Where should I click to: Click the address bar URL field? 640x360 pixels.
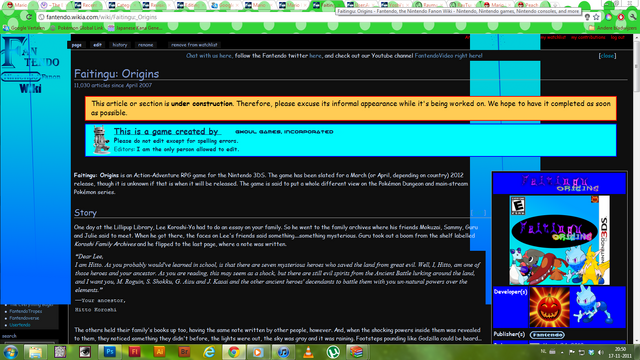click(310, 17)
